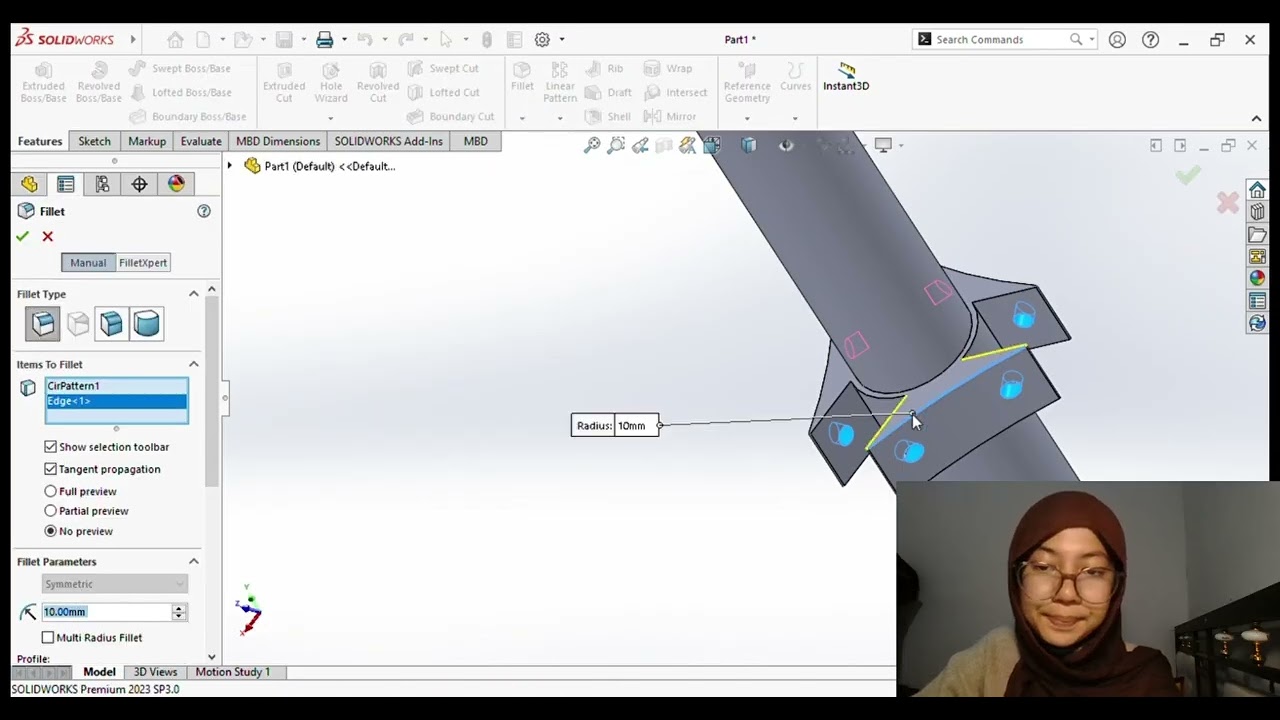Screen dimensions: 1280x720
Task: Click the Instant3D tool
Action: point(846,76)
